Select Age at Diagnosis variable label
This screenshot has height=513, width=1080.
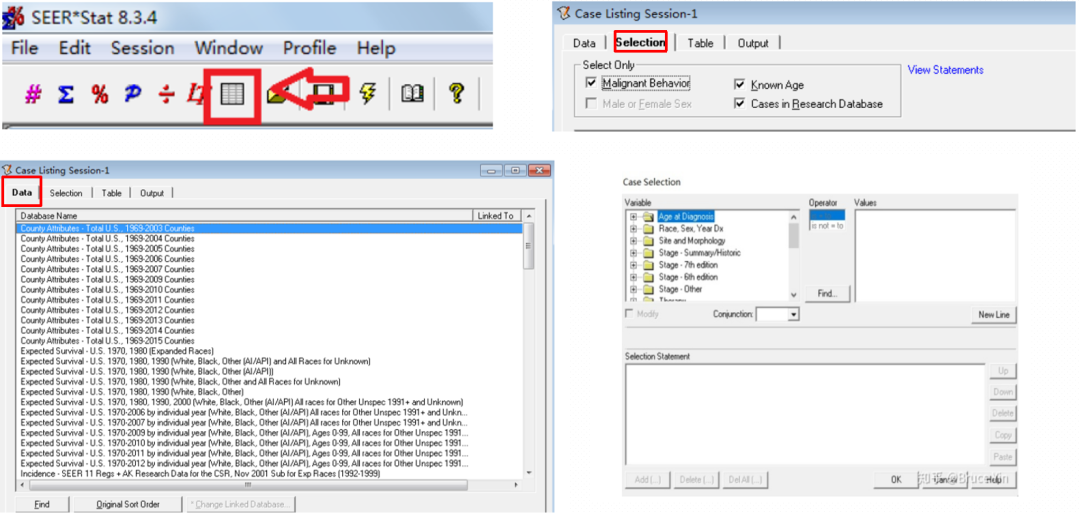686,217
